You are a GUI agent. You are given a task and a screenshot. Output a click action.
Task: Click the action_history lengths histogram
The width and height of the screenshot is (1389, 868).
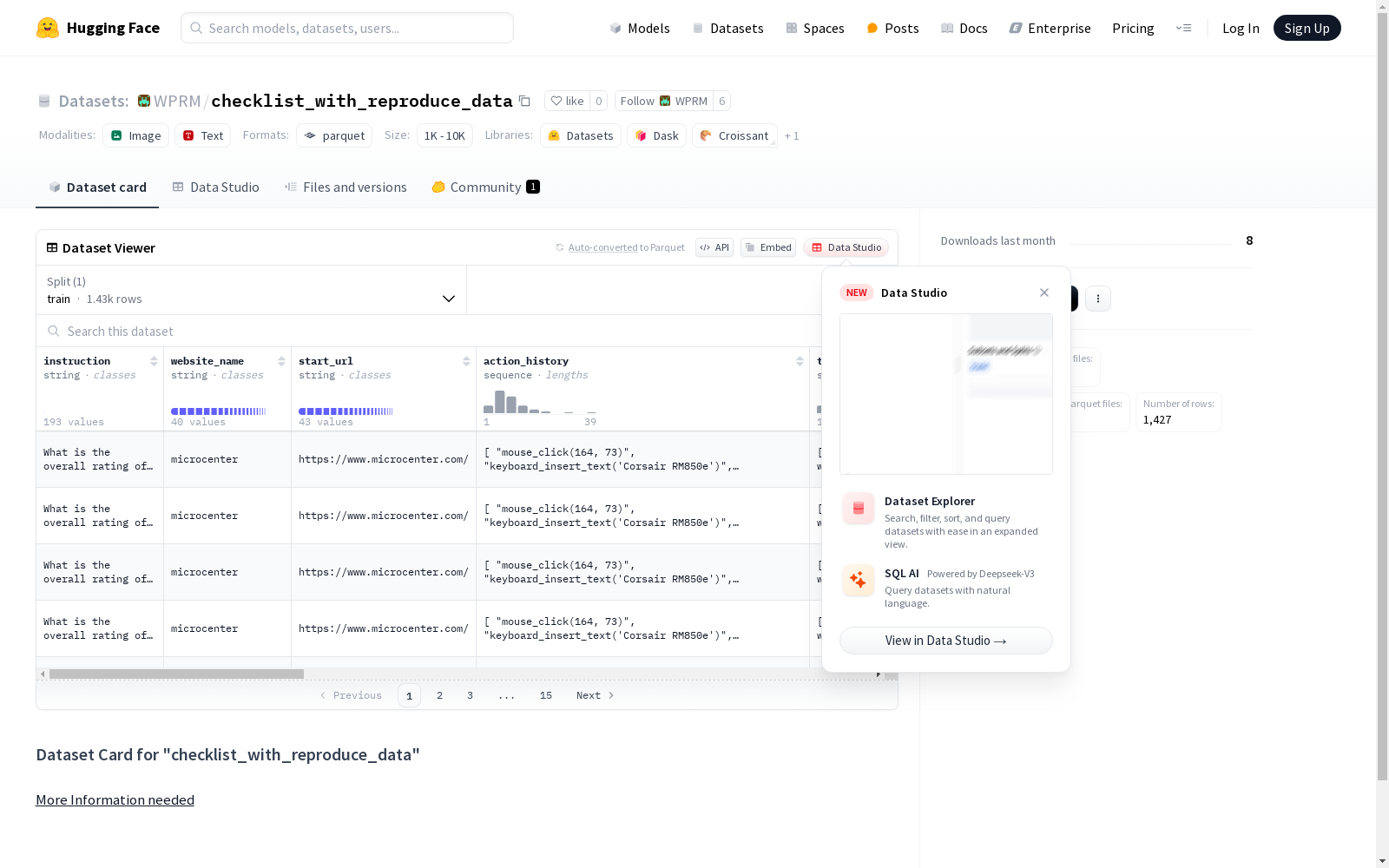pos(540,402)
